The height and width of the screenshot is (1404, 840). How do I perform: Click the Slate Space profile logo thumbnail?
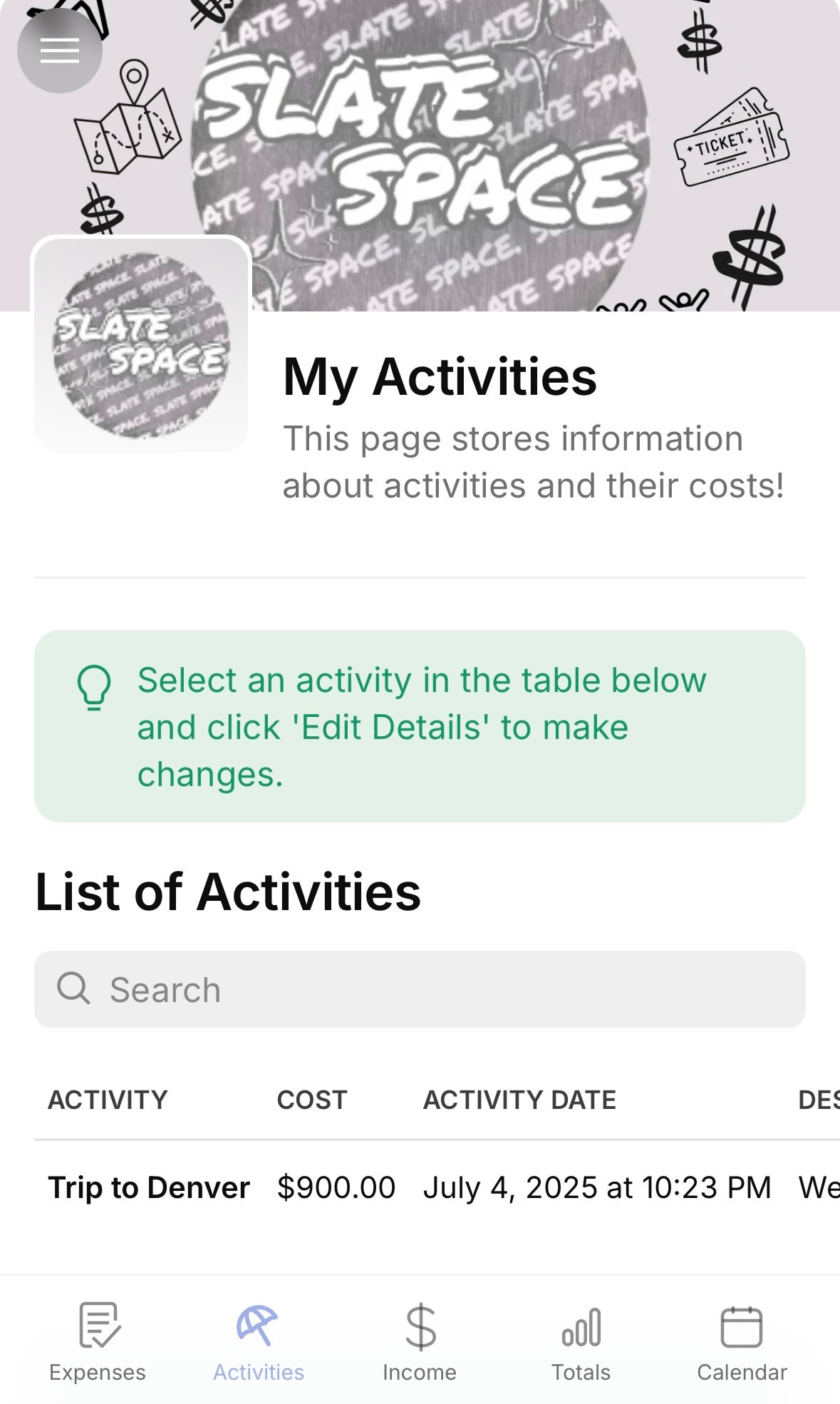coord(141,345)
